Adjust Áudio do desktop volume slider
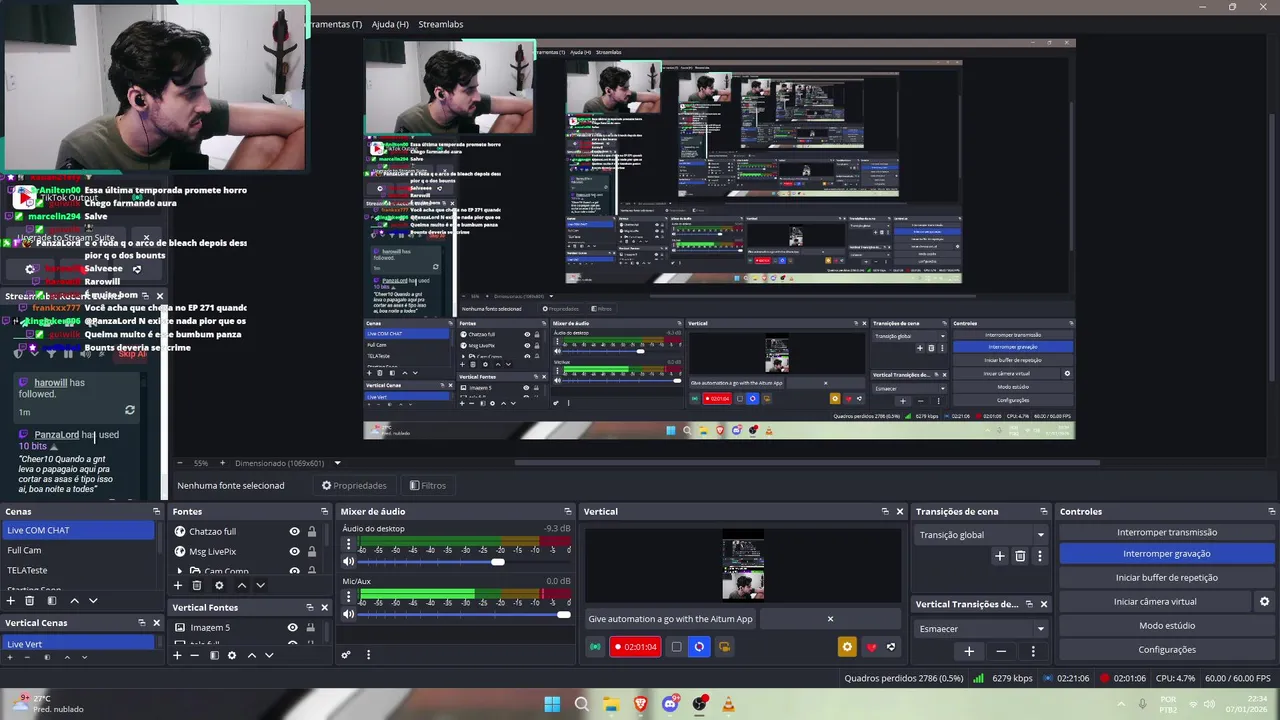Screen dimensions: 1280x720 [465, 562]
